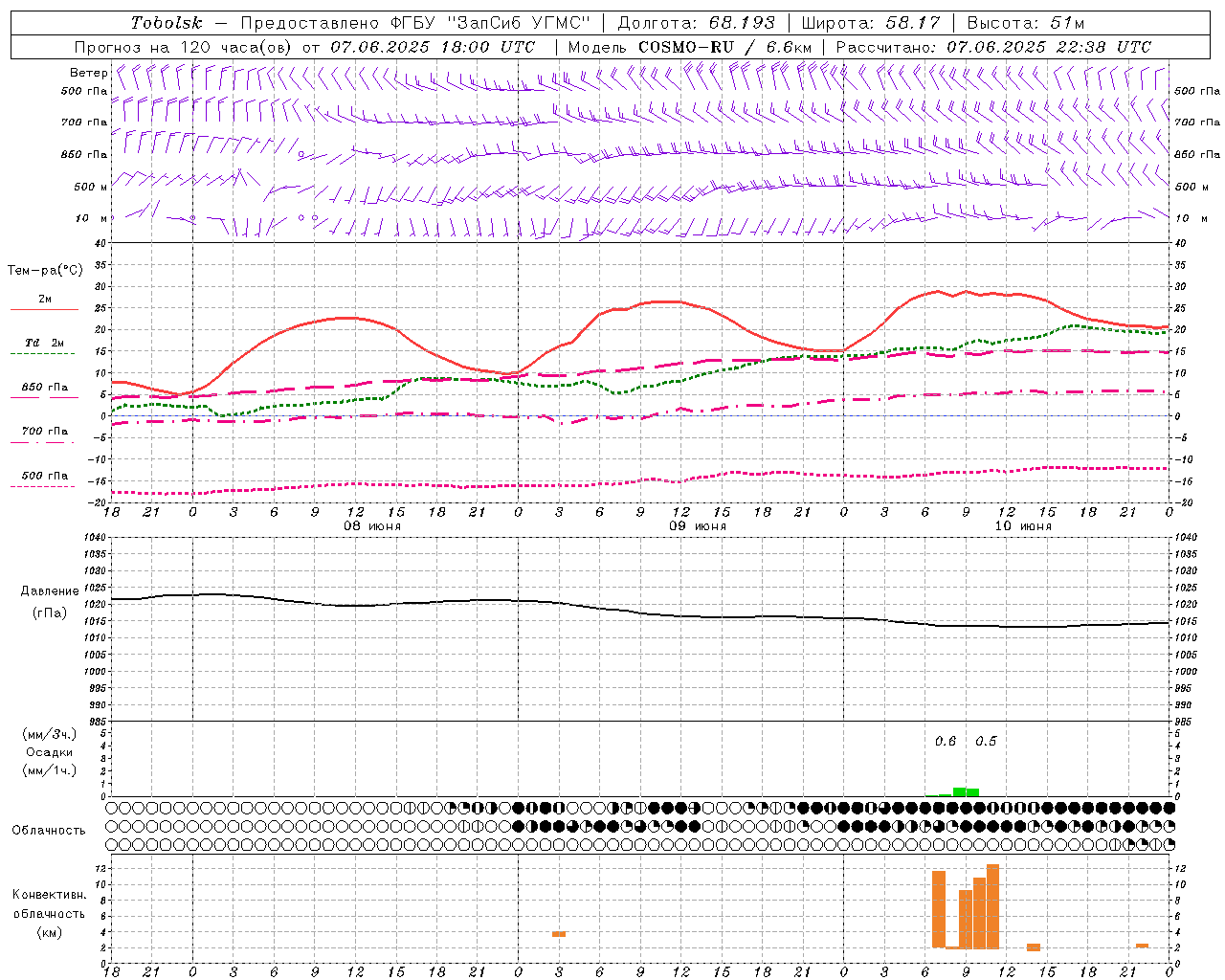Image resolution: width=1225 pixels, height=980 pixels.
Task: Click the Облачность cloudiness row label
Action: pyautogui.click(x=49, y=830)
